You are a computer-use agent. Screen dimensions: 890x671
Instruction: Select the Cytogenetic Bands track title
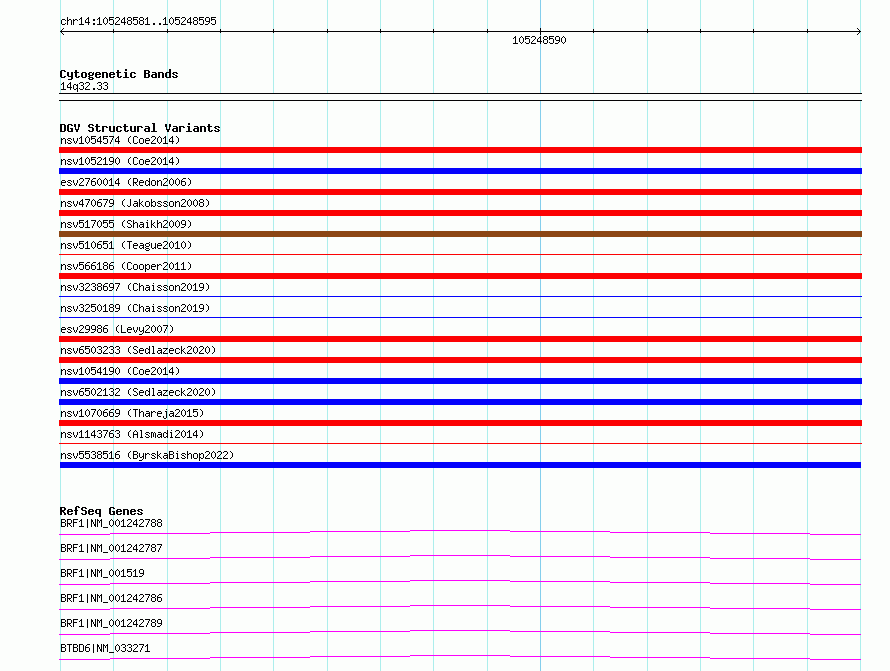point(119,74)
